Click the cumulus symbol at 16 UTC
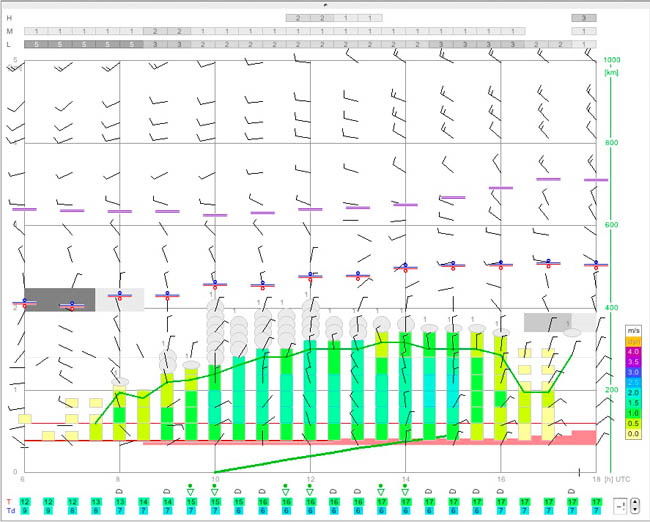The image size is (650, 522). pyautogui.click(x=500, y=491)
